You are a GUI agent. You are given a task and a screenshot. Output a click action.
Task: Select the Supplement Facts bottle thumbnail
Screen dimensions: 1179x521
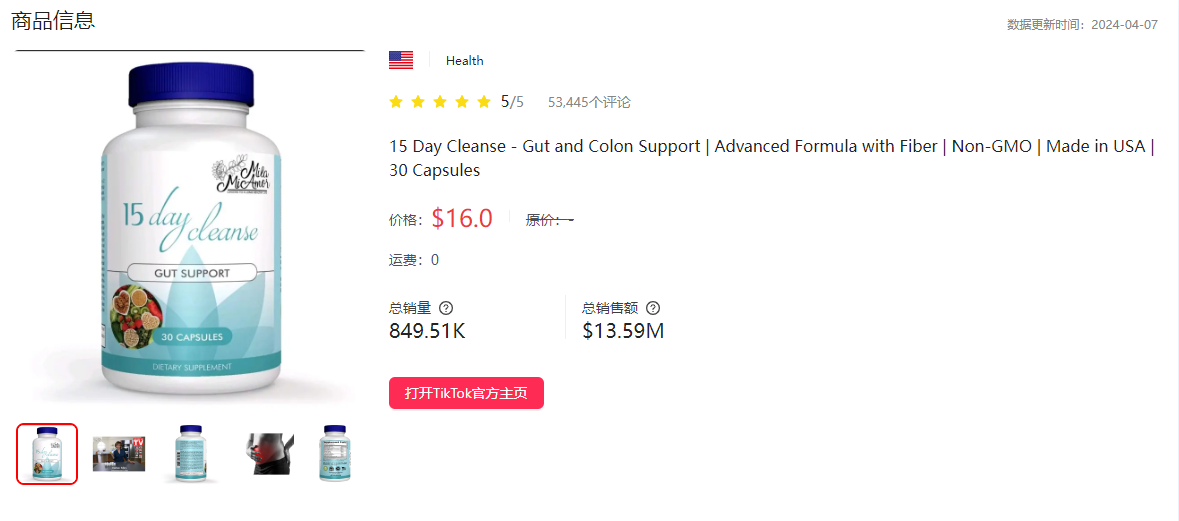(x=335, y=454)
